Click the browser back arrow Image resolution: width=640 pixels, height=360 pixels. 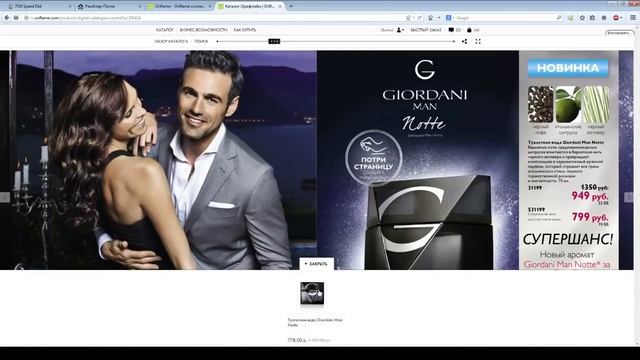tap(7, 18)
